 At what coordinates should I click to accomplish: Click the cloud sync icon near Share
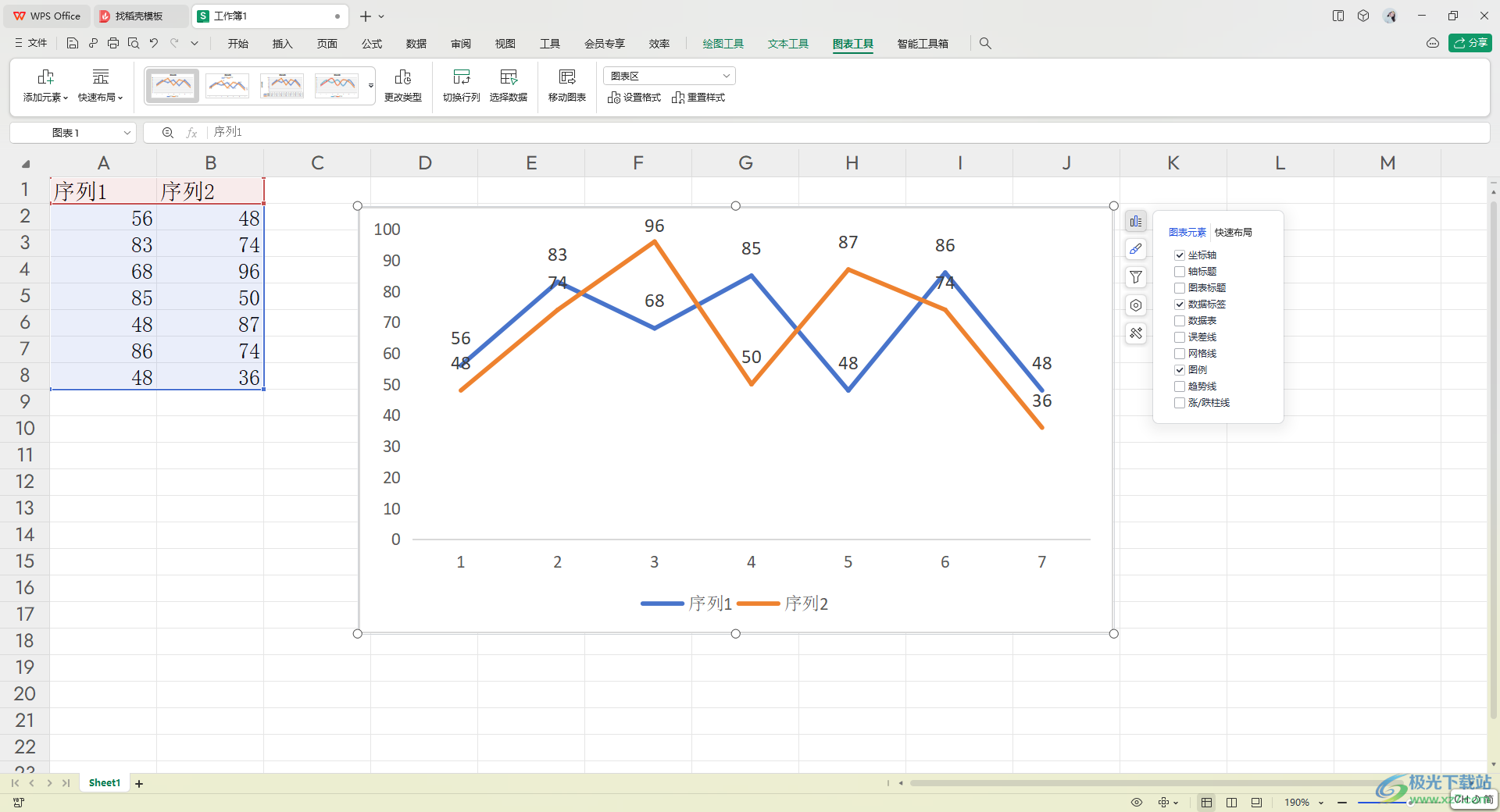tap(1432, 43)
